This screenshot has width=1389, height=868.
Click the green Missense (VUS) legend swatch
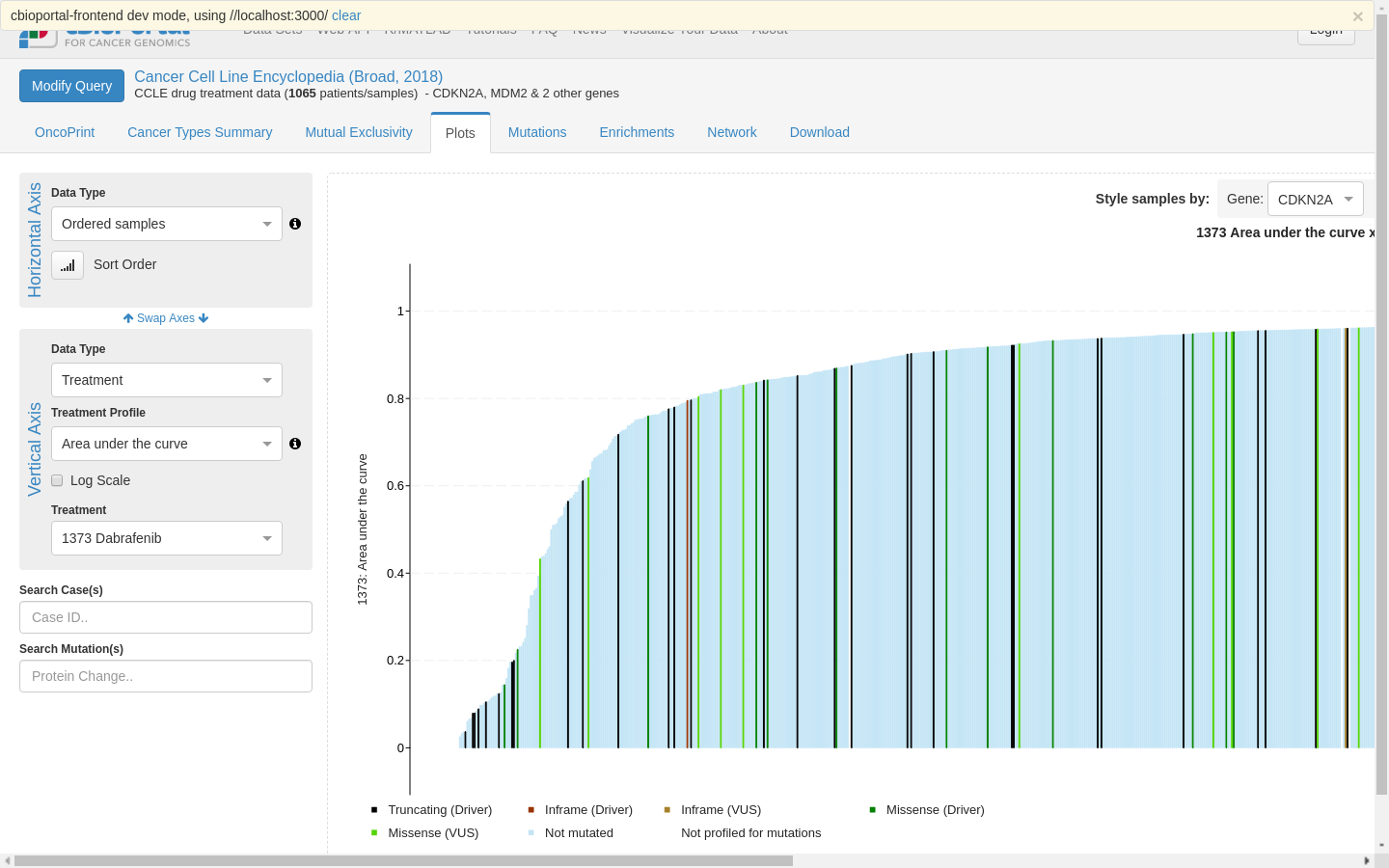point(373,832)
